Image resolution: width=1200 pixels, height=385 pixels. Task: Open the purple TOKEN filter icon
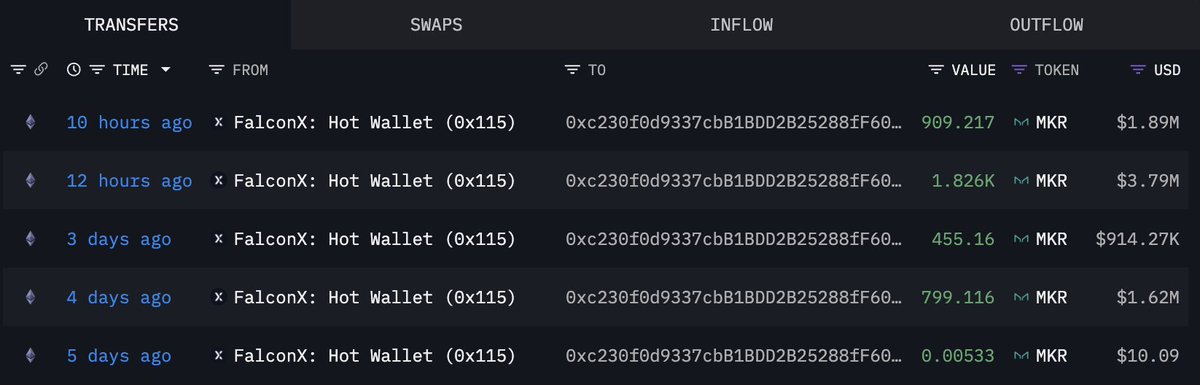[x=1019, y=70]
